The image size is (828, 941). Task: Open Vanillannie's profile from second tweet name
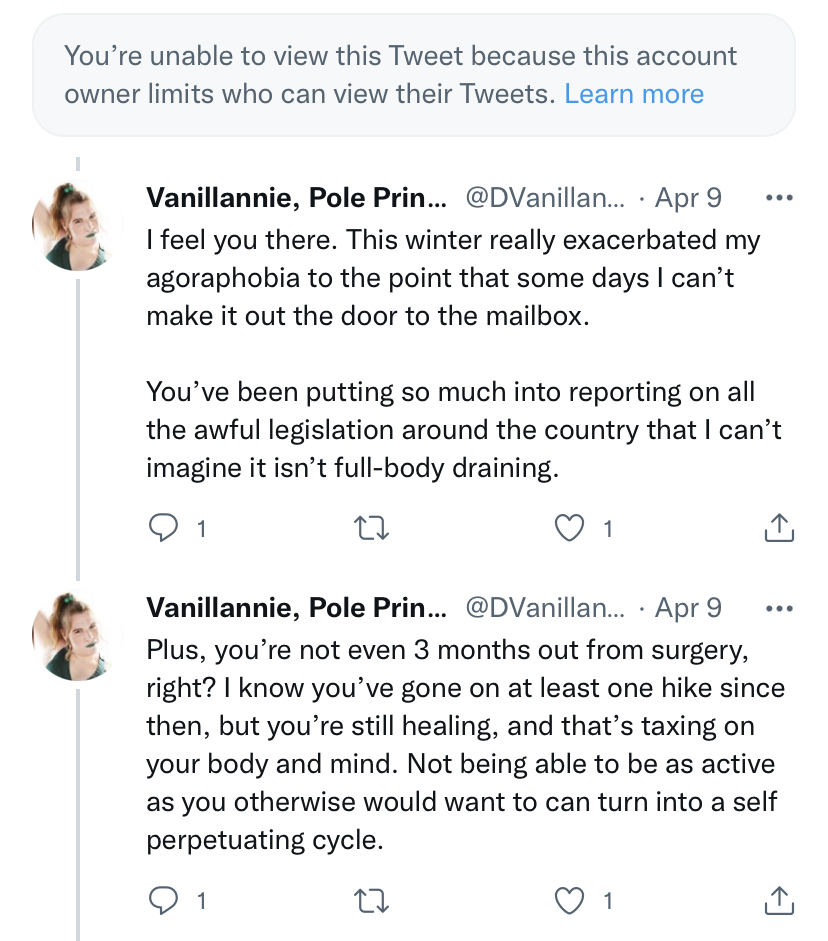[x=296, y=608]
